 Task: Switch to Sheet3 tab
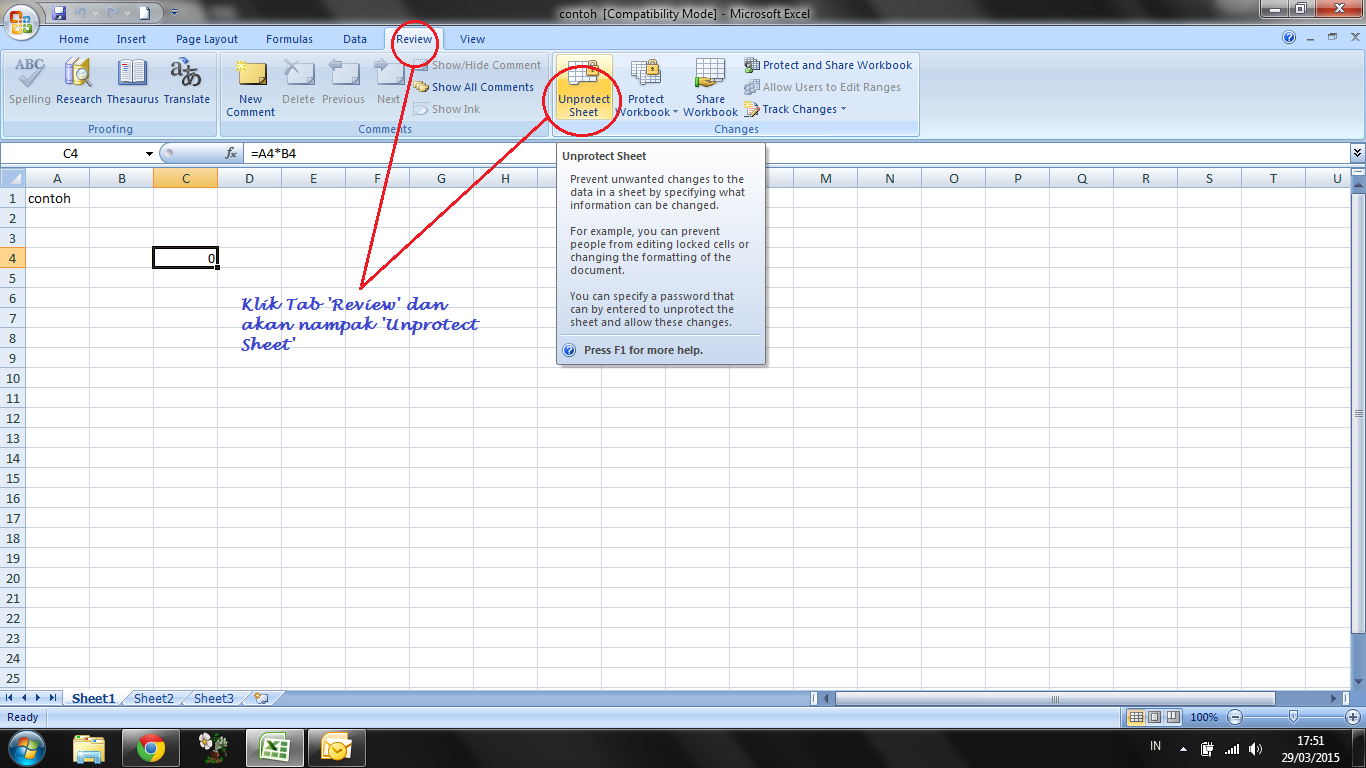[x=214, y=699]
